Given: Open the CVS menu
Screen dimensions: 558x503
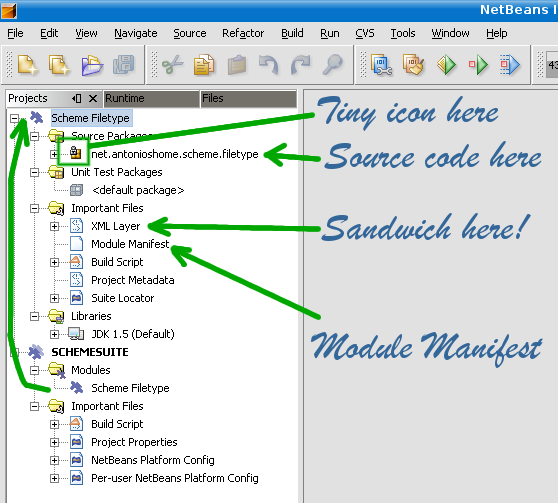Looking at the screenshot, I should (365, 33).
